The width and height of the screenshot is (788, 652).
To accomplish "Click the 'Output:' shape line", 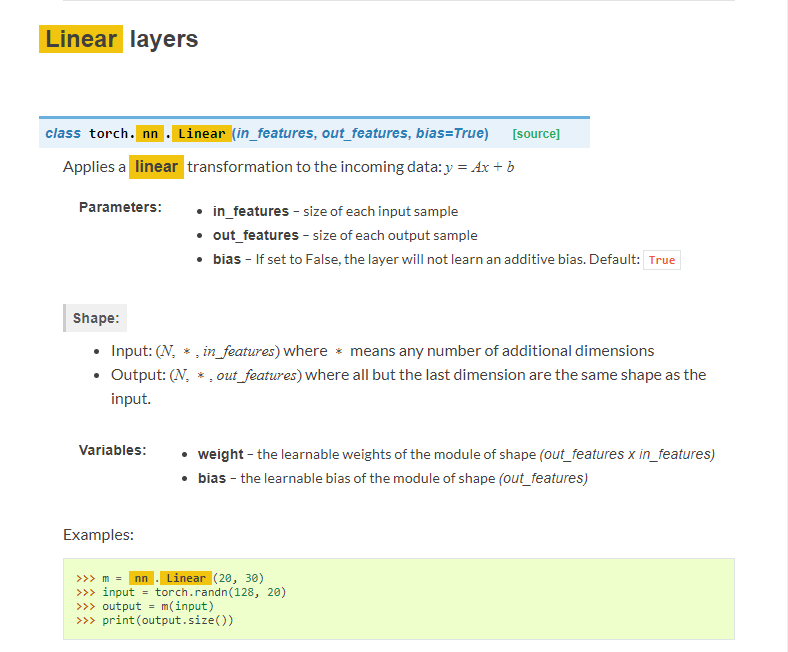I will click(409, 387).
